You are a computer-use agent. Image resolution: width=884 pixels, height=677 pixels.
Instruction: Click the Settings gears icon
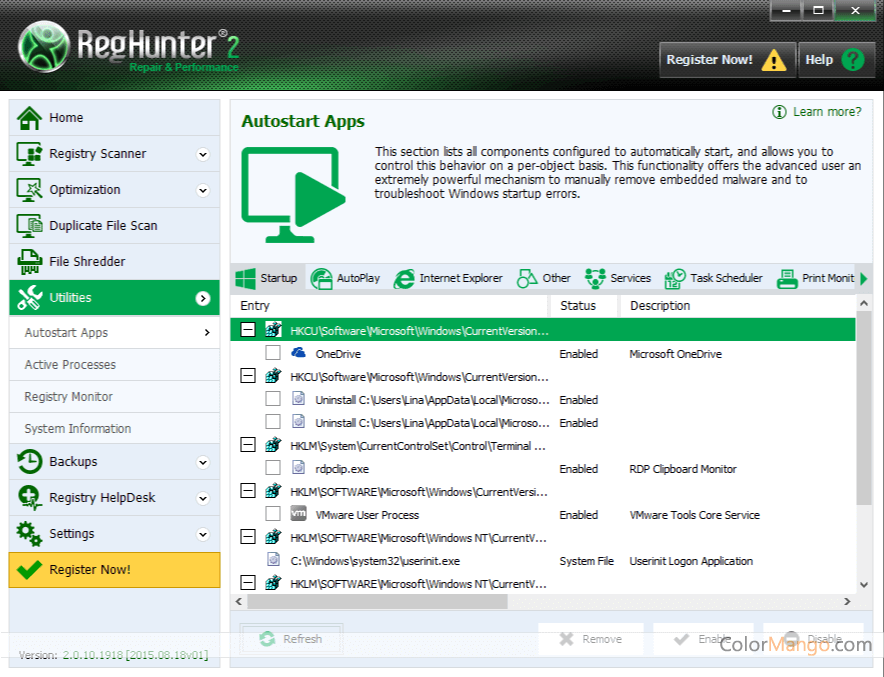[29, 534]
